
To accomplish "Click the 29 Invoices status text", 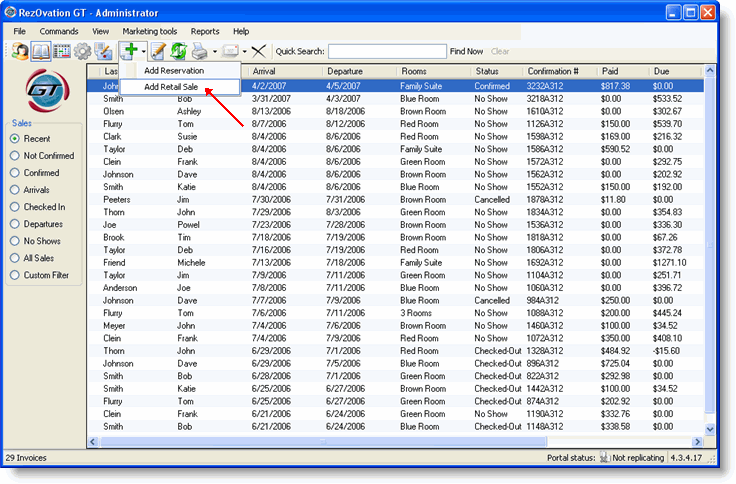I will (x=26, y=458).
